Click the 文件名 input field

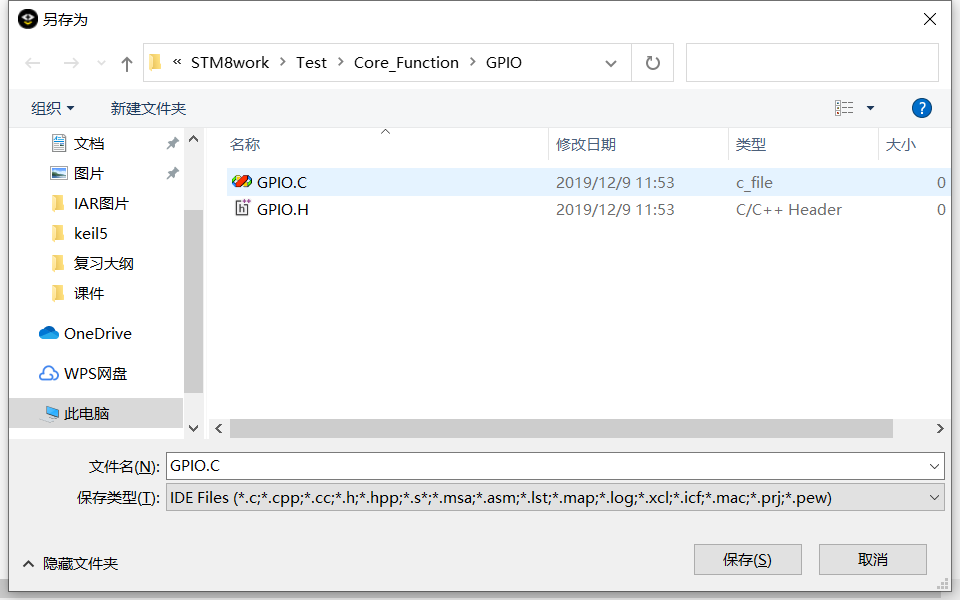coord(547,467)
